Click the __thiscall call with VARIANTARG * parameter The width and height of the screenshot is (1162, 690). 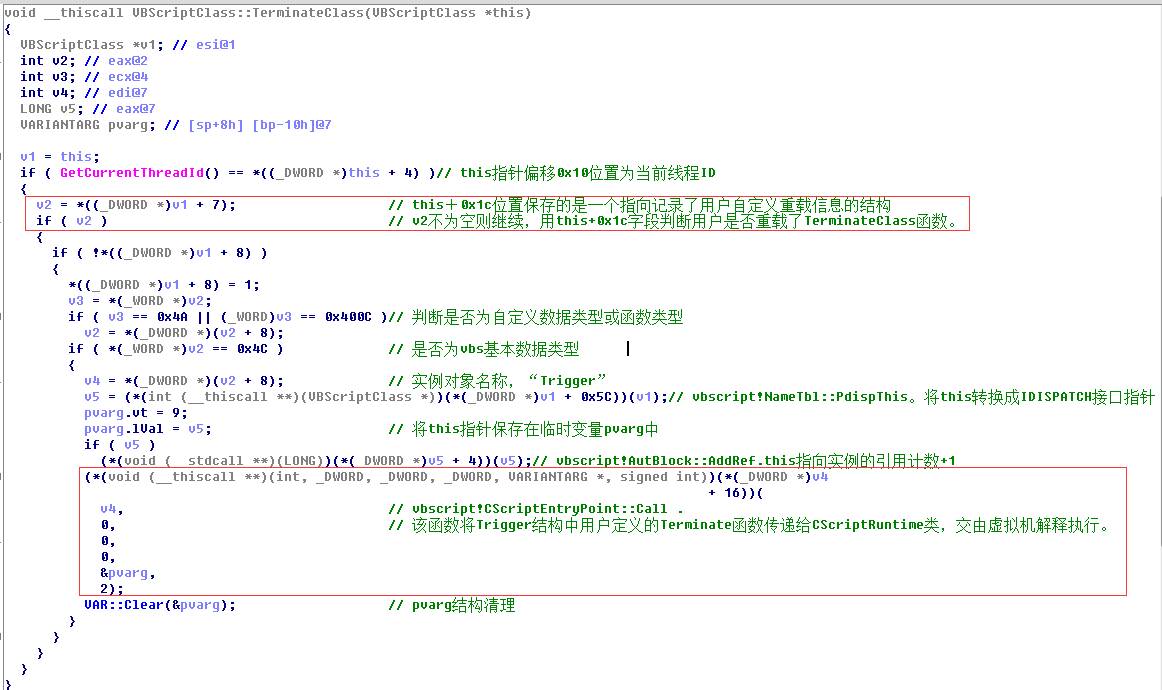pos(456,477)
